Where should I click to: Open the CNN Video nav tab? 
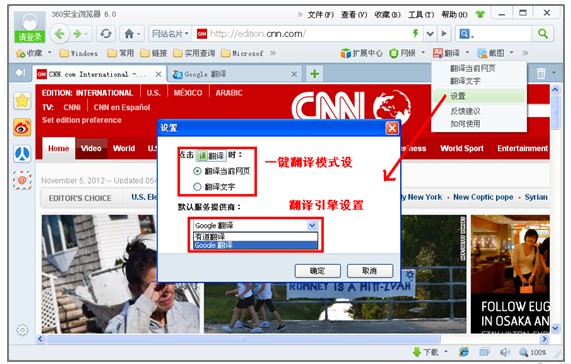pyautogui.click(x=91, y=149)
